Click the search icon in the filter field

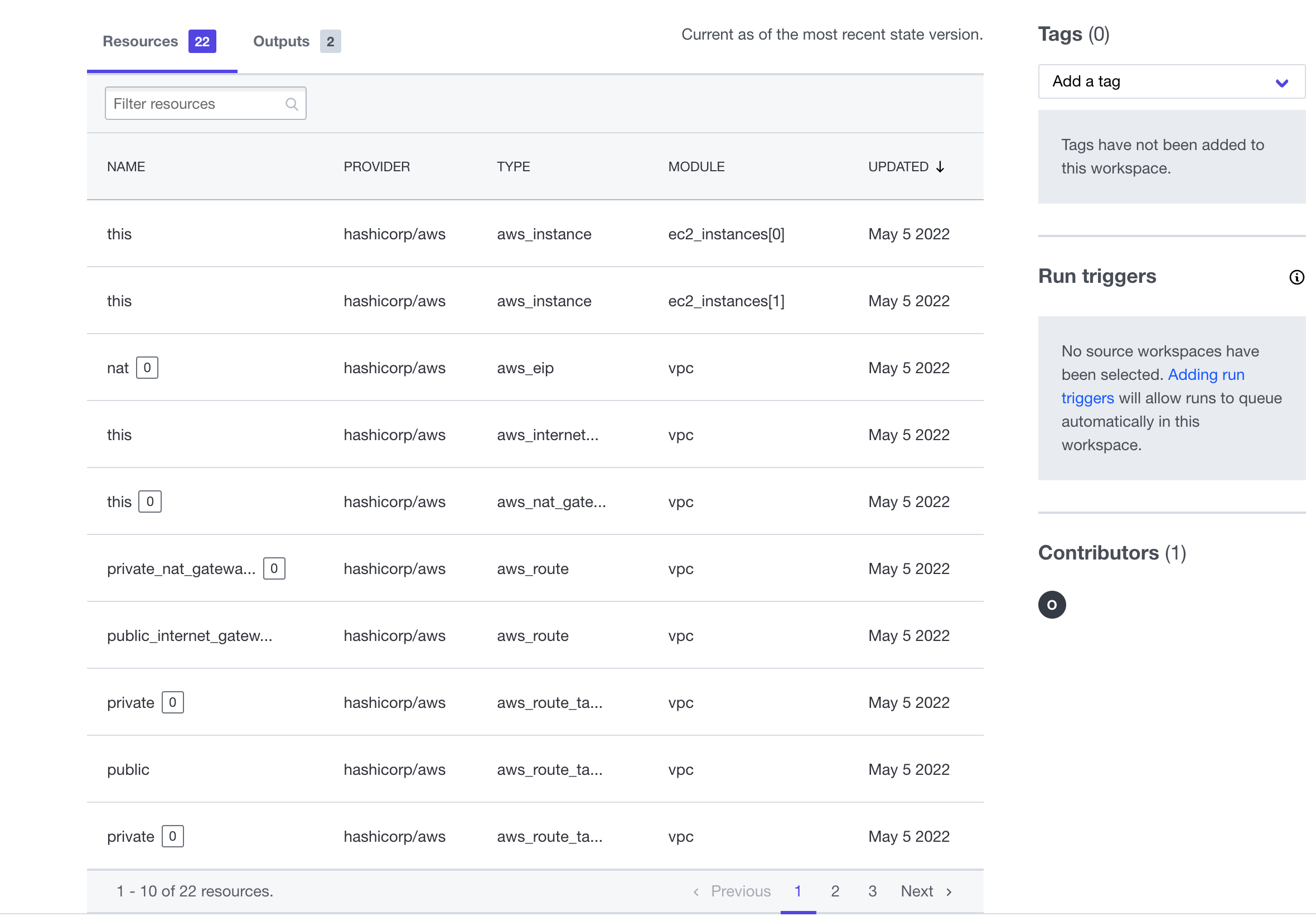(x=292, y=104)
